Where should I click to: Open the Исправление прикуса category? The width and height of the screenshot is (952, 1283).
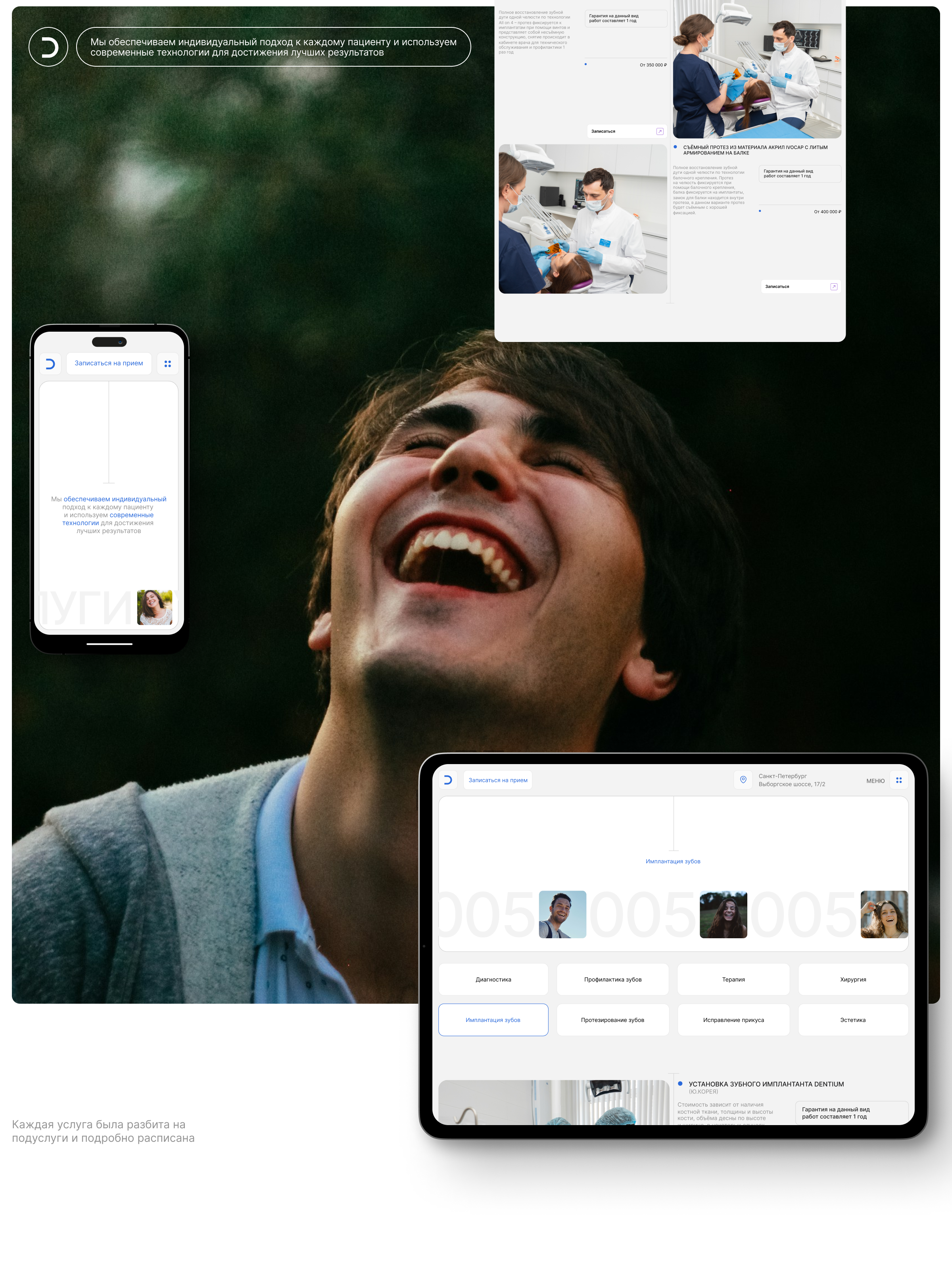click(x=733, y=1020)
